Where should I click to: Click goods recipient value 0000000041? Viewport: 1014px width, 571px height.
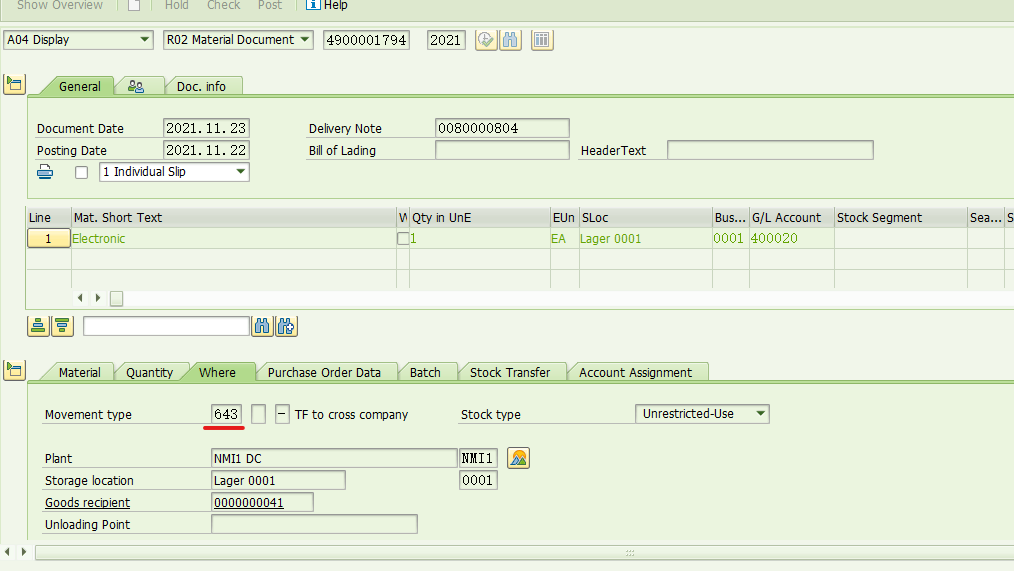pyautogui.click(x=262, y=502)
